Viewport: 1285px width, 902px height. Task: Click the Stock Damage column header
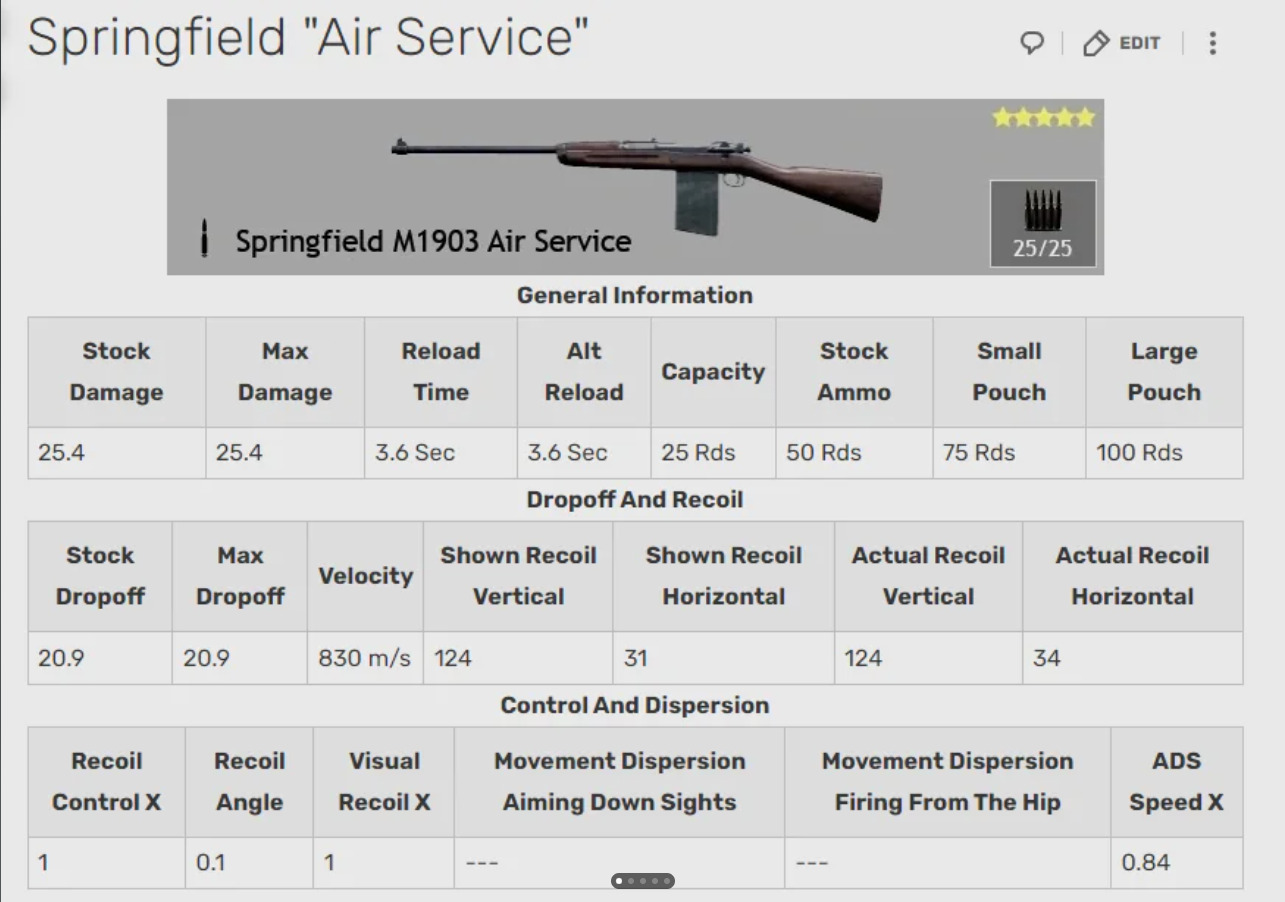click(116, 372)
